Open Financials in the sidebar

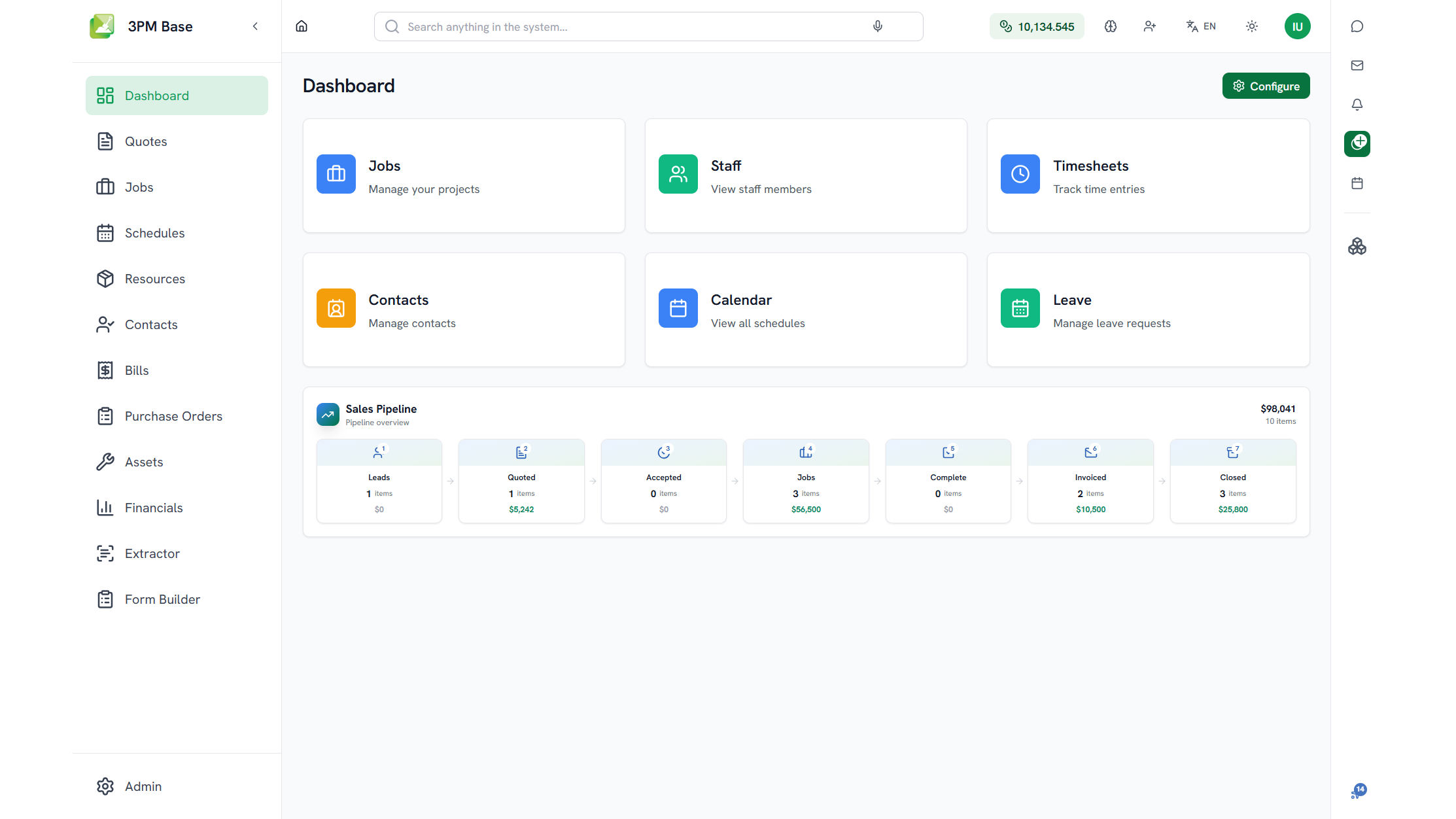[x=177, y=508]
